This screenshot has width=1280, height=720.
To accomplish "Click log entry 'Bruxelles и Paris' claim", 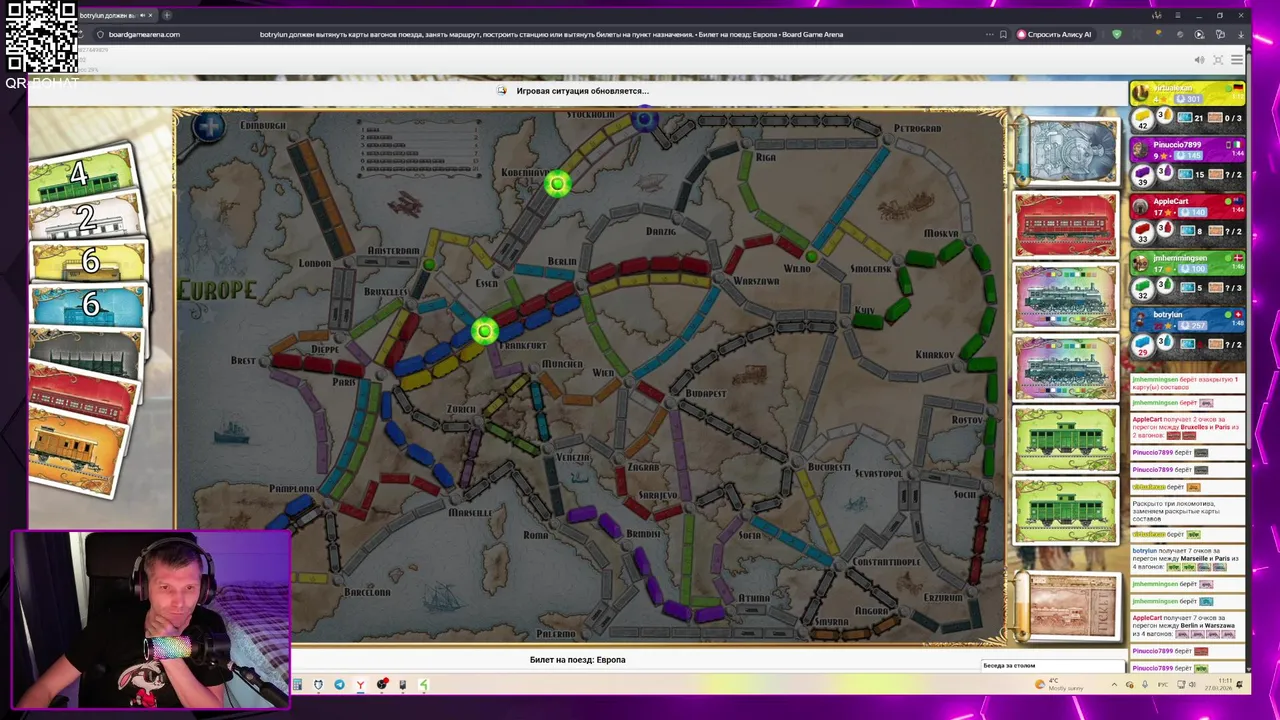I will pyautogui.click(x=1189, y=427).
